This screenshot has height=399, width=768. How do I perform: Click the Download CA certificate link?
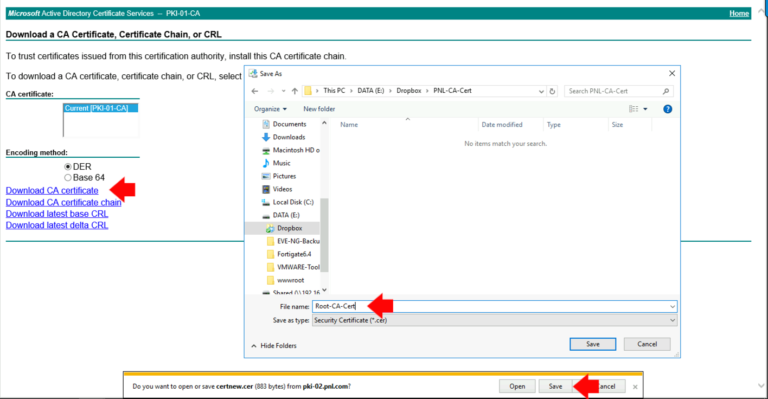pos(52,190)
